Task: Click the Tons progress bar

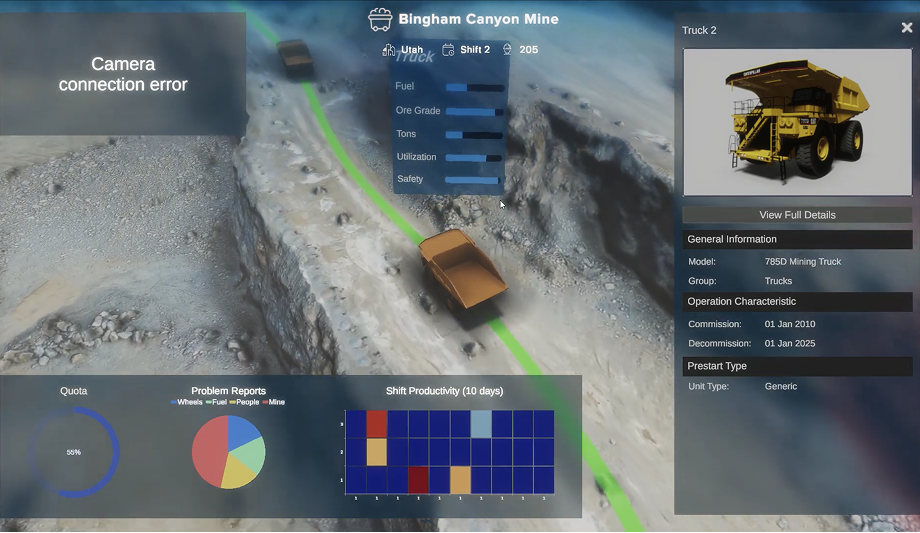Action: point(475,135)
